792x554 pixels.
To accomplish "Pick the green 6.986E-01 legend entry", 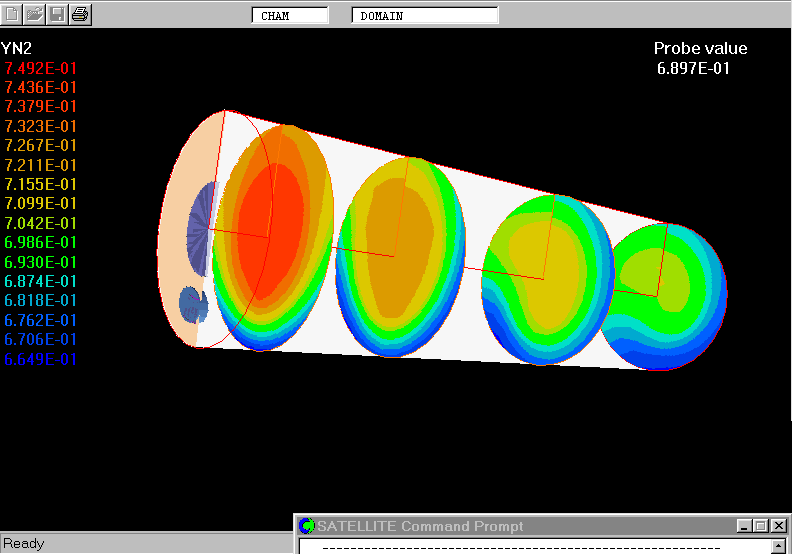I will click(41, 243).
